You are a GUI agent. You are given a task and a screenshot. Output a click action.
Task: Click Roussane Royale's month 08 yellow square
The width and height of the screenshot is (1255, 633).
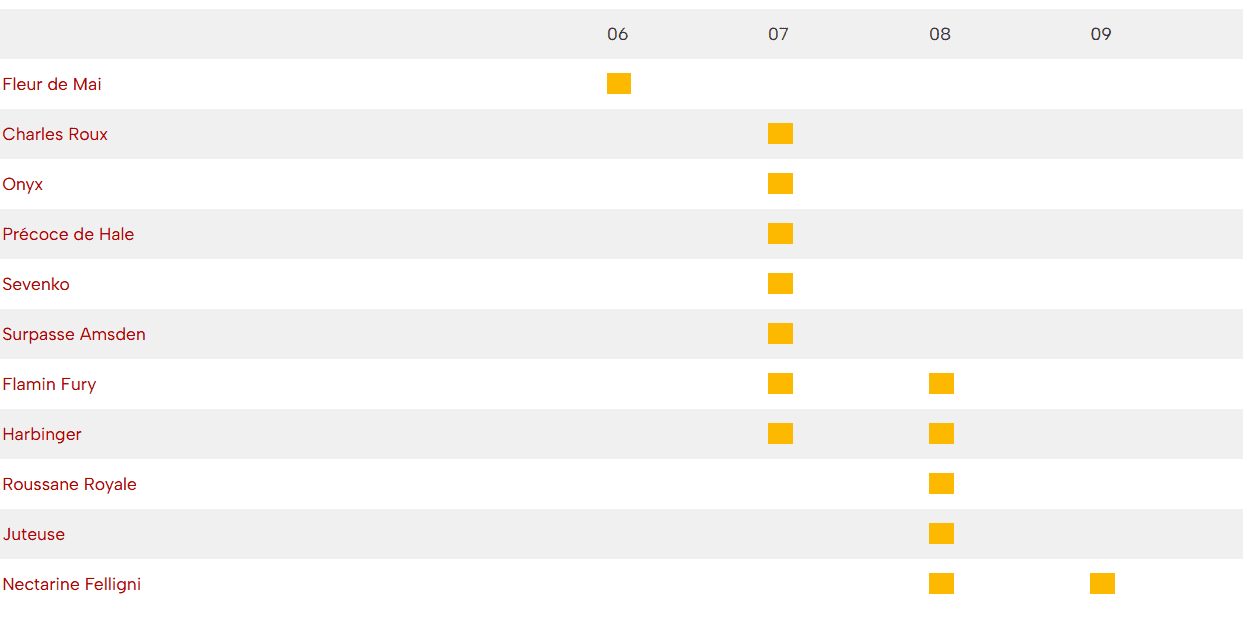[x=941, y=484]
